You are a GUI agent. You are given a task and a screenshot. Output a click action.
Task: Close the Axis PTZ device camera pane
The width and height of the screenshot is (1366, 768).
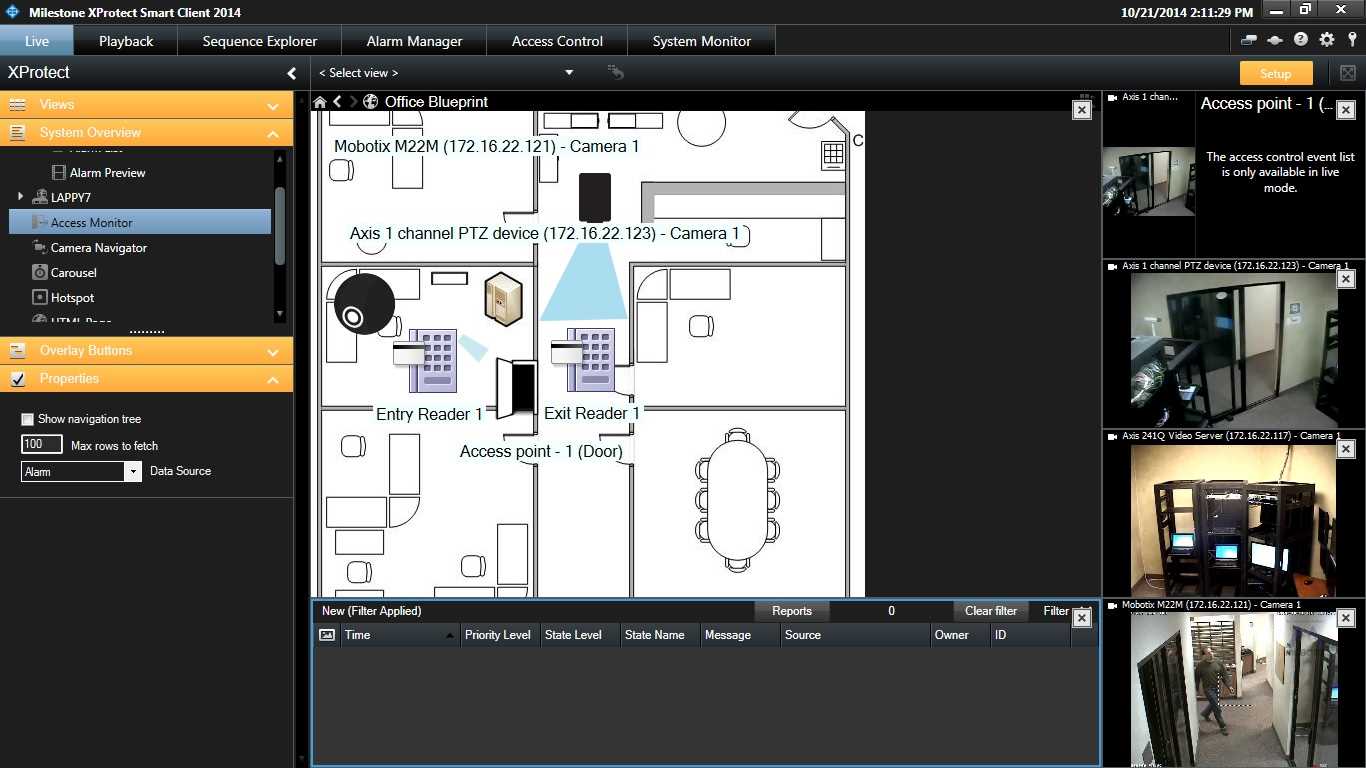tap(1346, 279)
